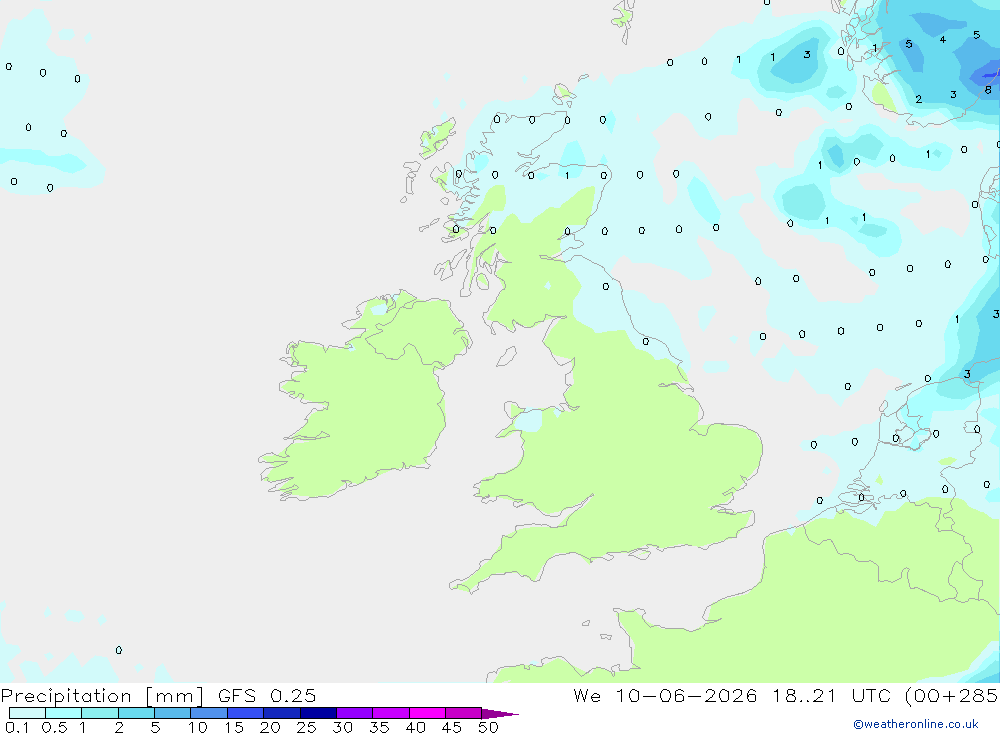Click the "25" legend scale label
This screenshot has height=733, width=1000.
point(306,727)
